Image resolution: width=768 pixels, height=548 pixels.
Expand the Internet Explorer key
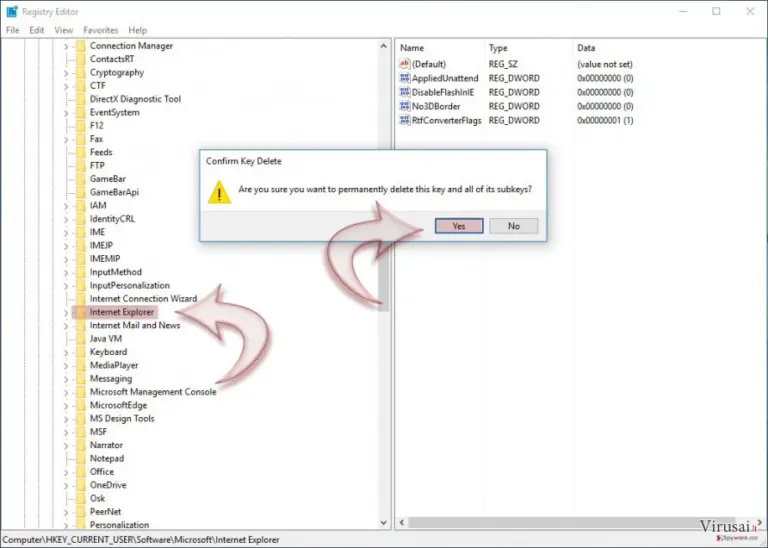(x=66, y=312)
